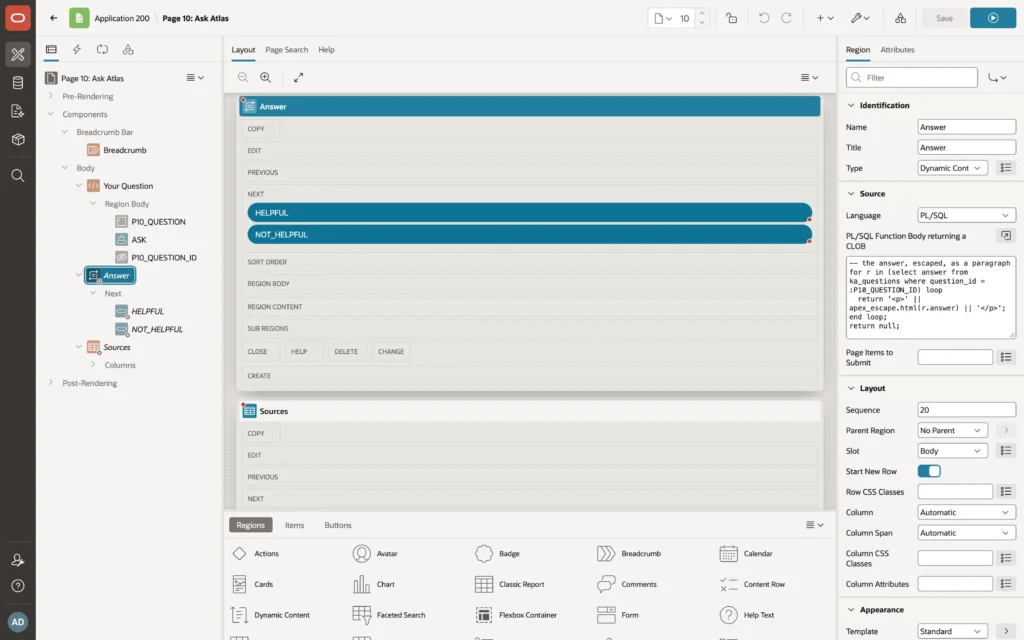The image size is (1024, 640).
Task: Toggle the Start New Row switch
Action: click(929, 471)
